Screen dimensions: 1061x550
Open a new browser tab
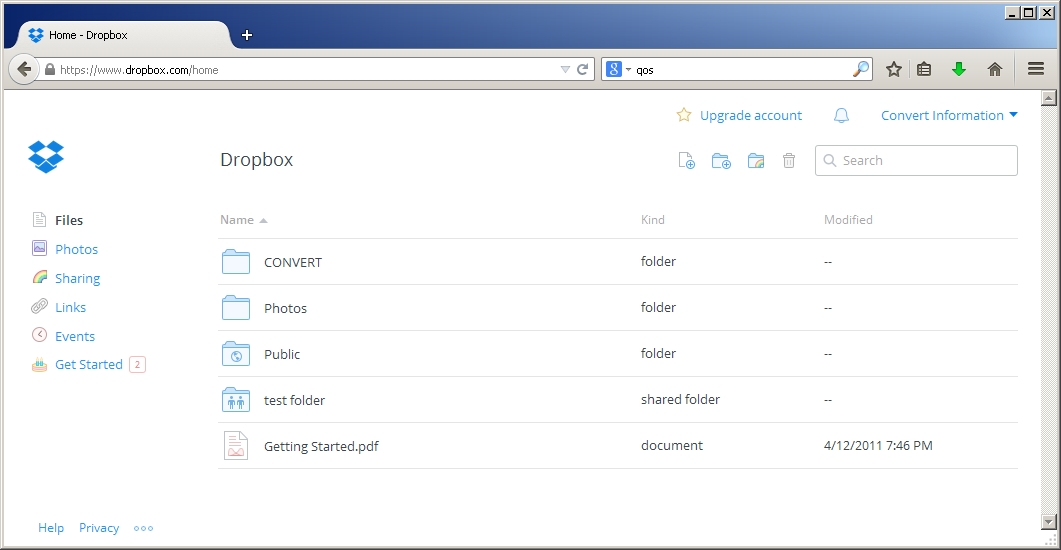tap(247, 35)
